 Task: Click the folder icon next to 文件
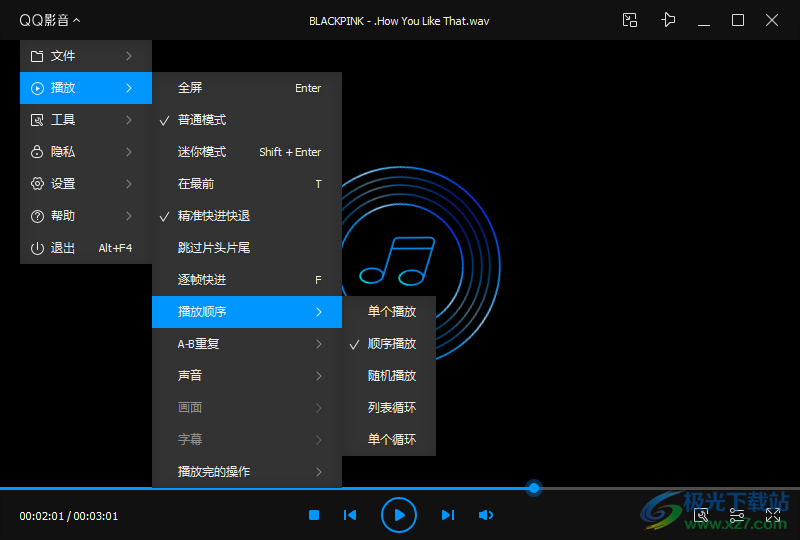(37, 56)
